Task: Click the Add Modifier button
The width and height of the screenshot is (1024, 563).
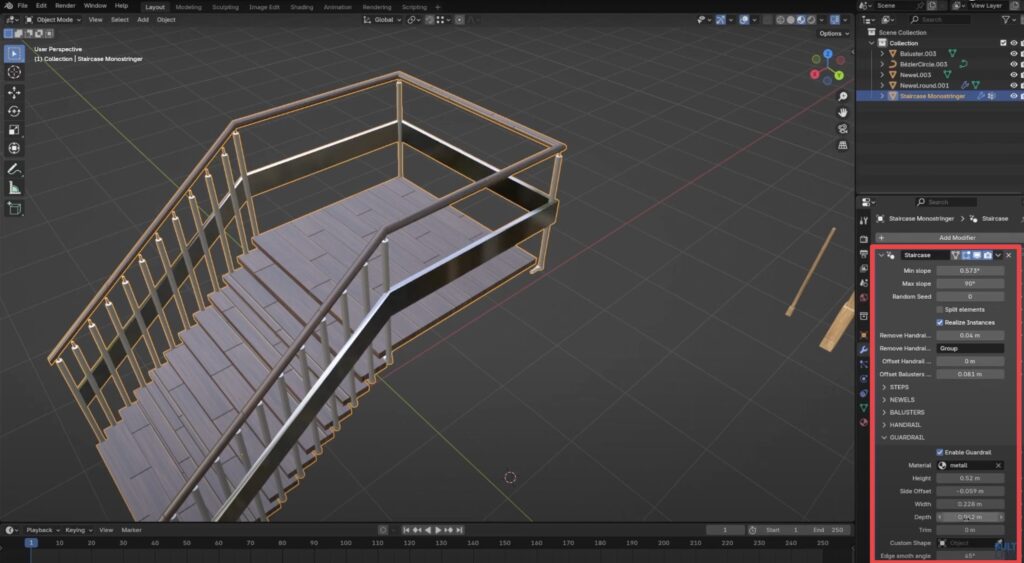Action: click(950, 238)
